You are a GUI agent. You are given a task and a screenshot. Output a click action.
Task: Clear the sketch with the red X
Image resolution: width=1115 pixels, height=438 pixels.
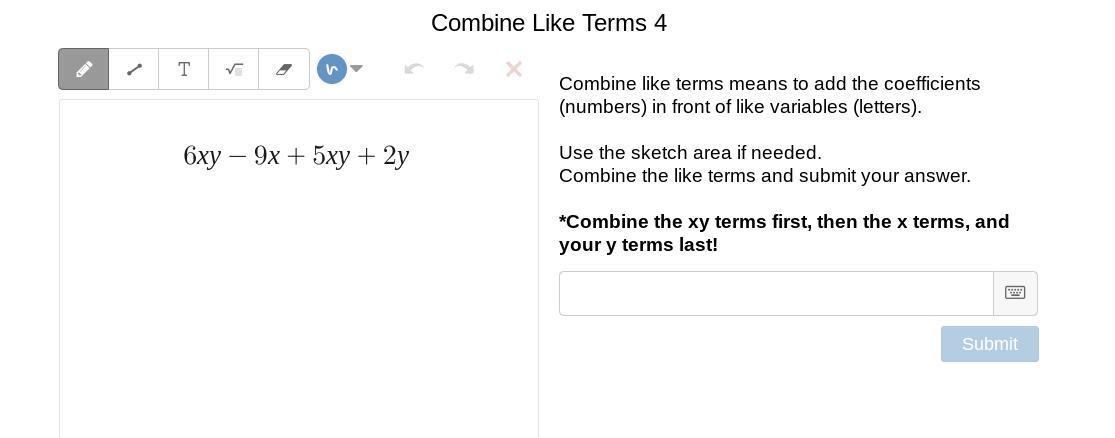click(x=514, y=69)
